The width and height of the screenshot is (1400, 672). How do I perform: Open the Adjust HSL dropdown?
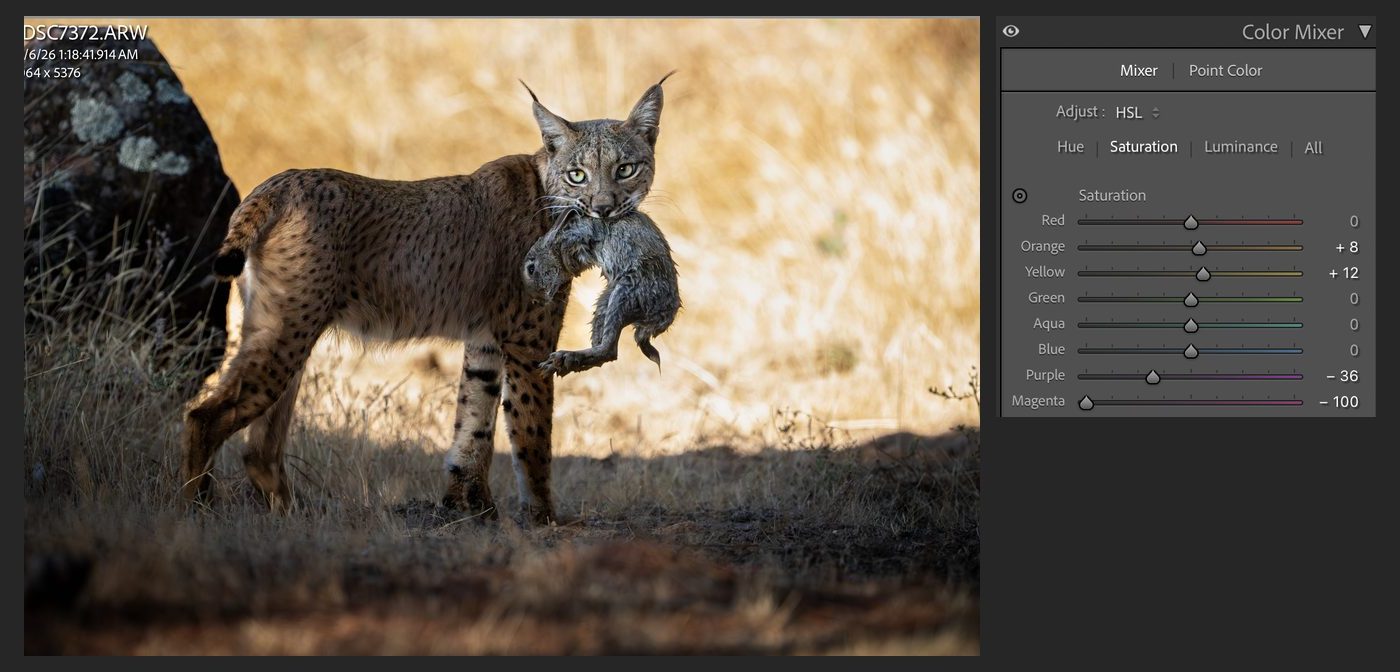tap(1137, 112)
